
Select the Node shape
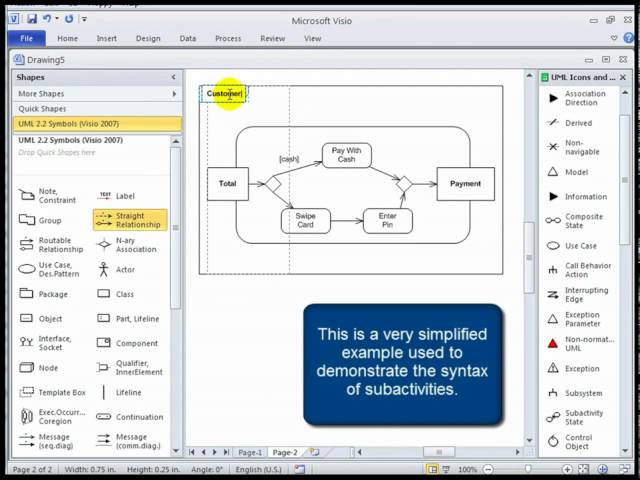38,368
